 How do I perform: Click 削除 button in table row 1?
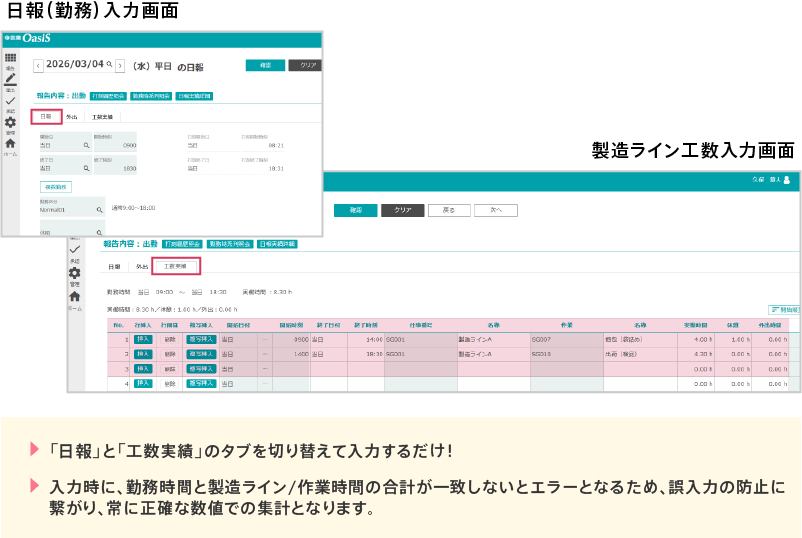(x=170, y=340)
